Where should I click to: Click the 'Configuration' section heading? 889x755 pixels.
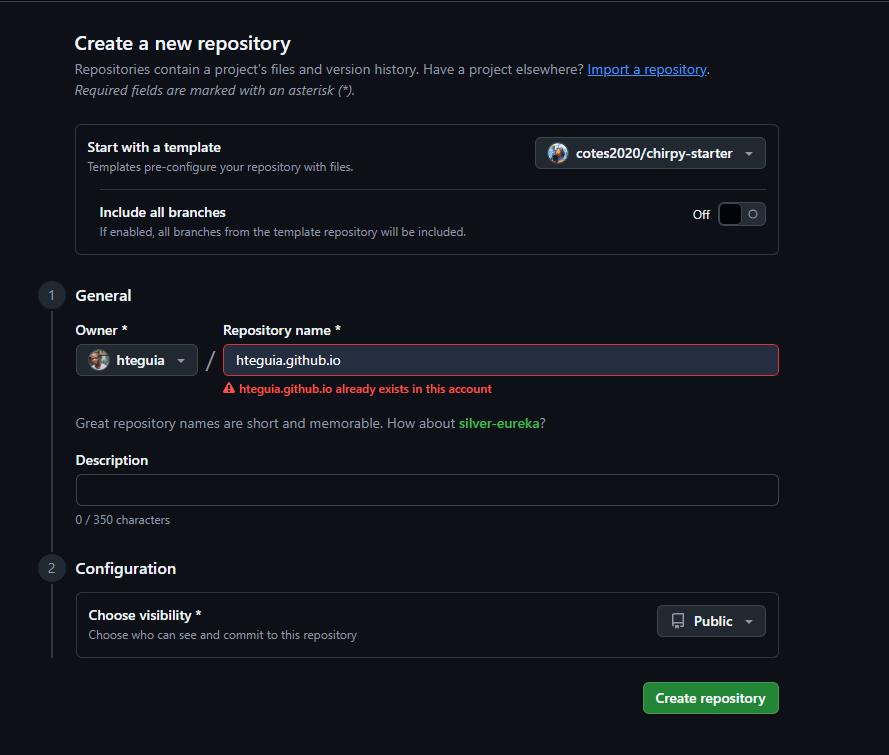[x=126, y=569]
